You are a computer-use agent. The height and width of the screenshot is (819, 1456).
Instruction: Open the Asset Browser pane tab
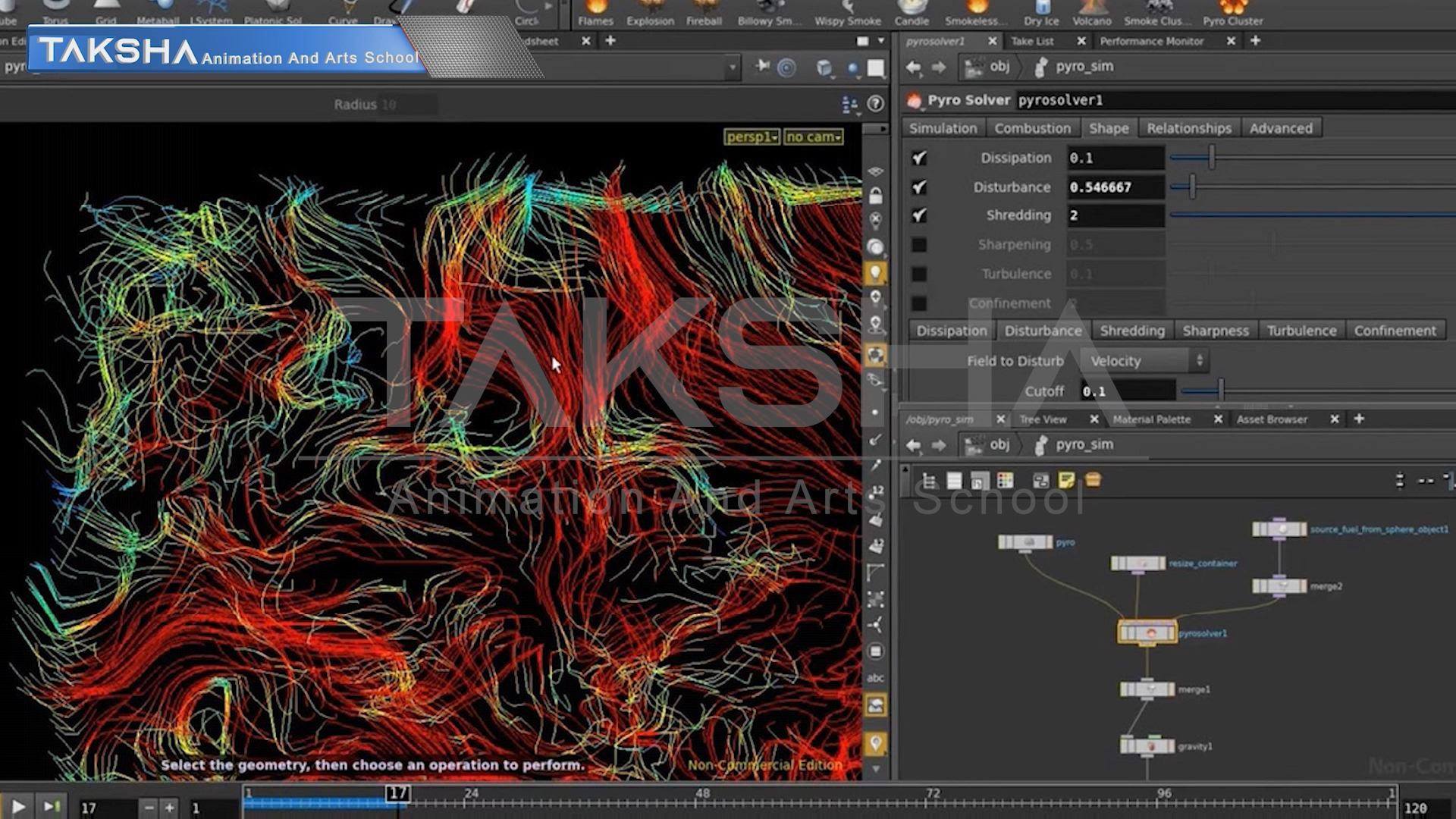tap(1272, 419)
